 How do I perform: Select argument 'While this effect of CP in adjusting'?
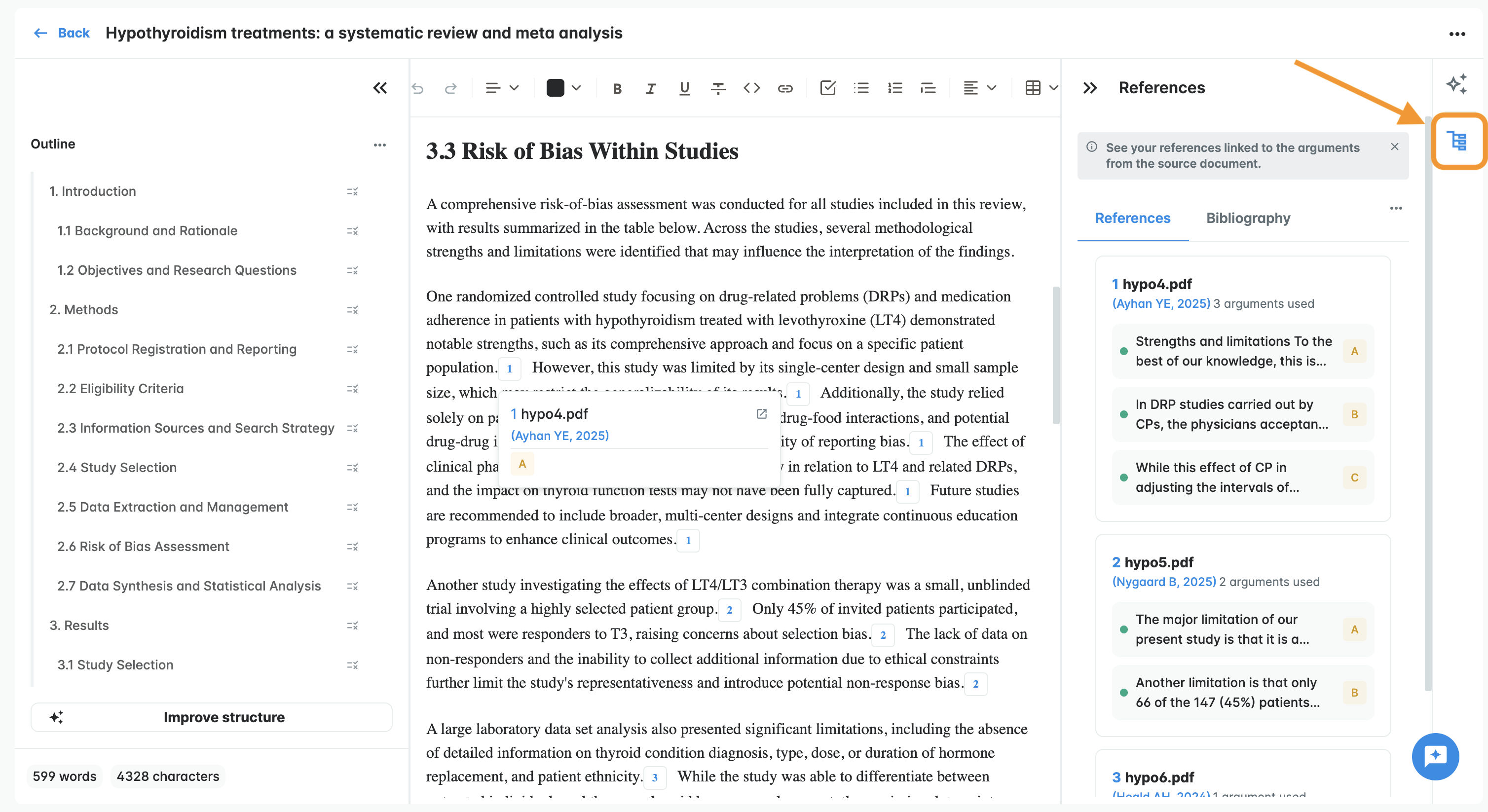(x=1242, y=477)
